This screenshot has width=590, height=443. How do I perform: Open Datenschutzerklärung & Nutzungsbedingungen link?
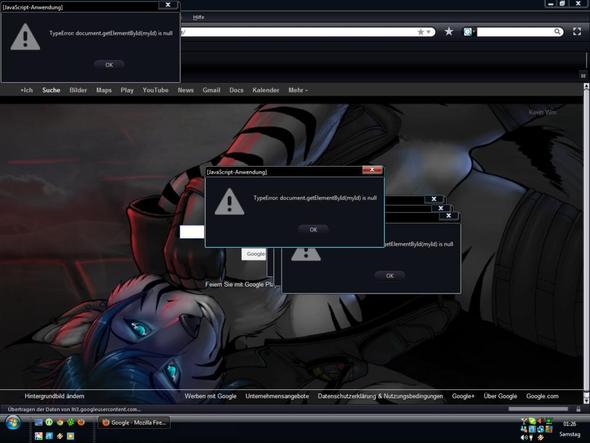click(x=380, y=396)
